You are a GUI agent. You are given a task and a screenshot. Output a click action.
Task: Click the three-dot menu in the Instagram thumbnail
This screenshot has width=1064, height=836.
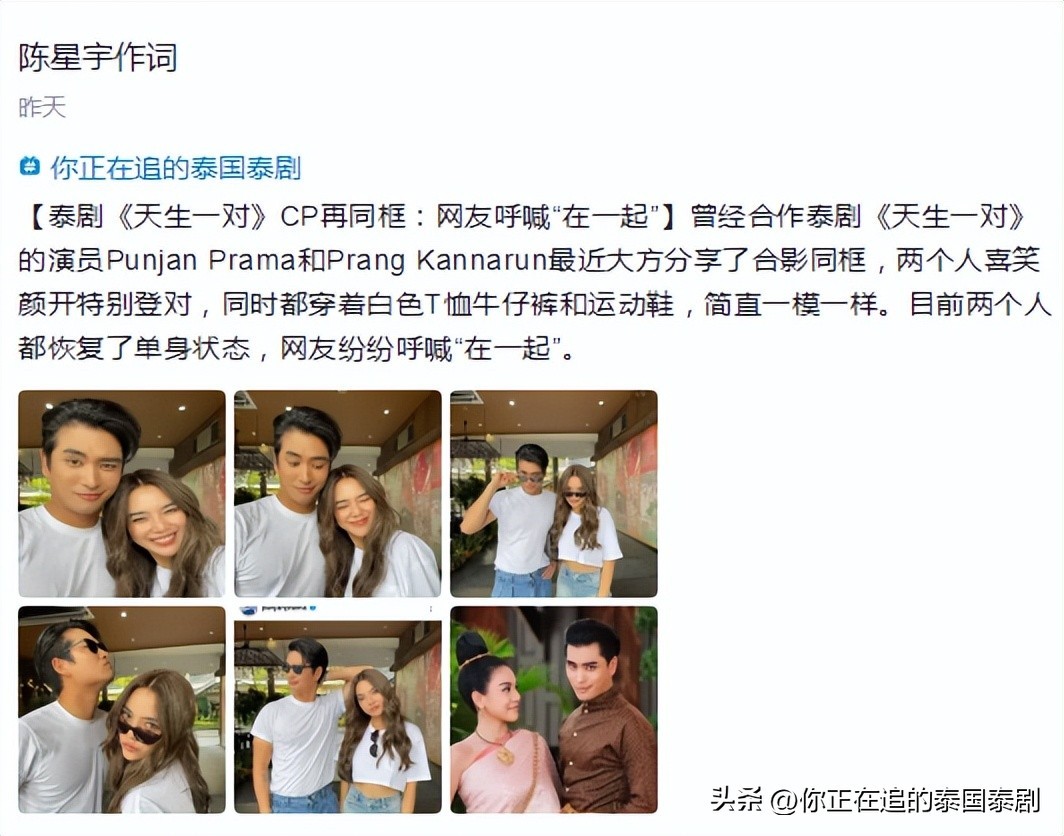point(430,609)
